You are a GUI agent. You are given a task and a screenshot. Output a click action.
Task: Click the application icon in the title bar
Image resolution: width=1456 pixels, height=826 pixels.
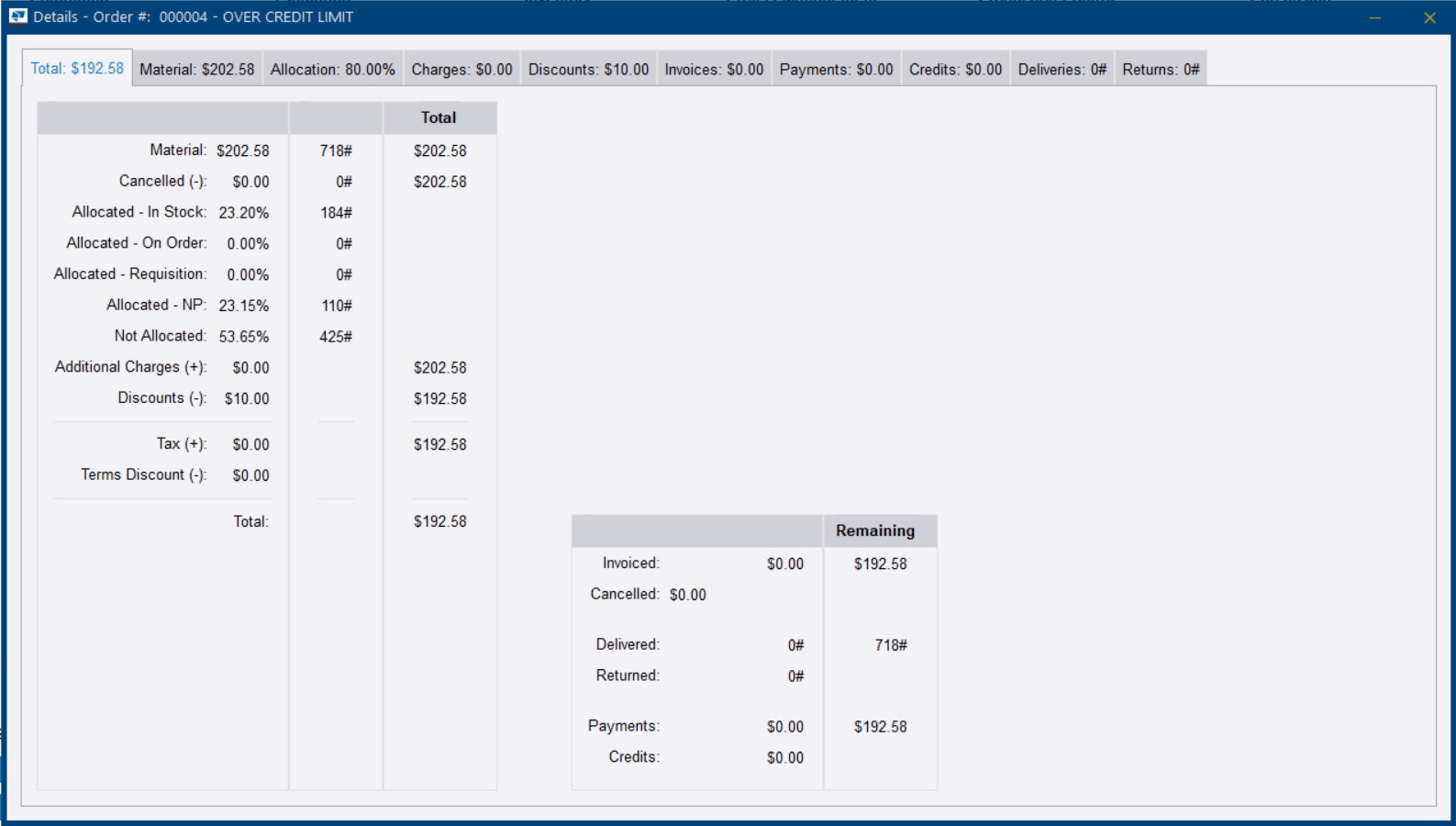(x=18, y=17)
